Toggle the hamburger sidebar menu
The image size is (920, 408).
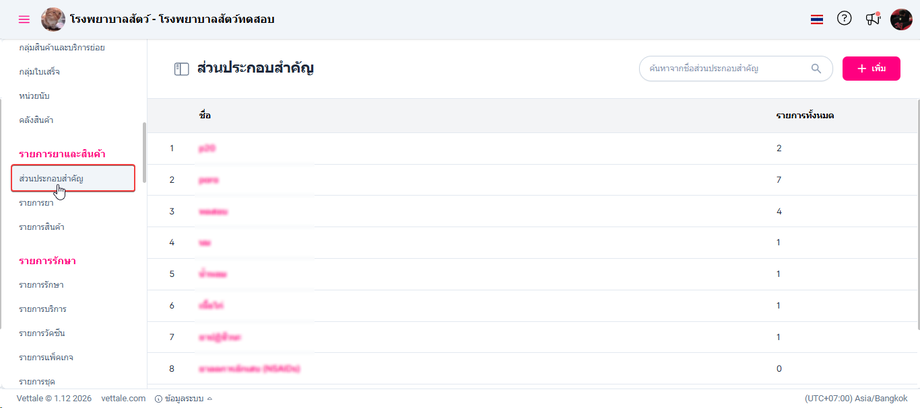coord(24,19)
